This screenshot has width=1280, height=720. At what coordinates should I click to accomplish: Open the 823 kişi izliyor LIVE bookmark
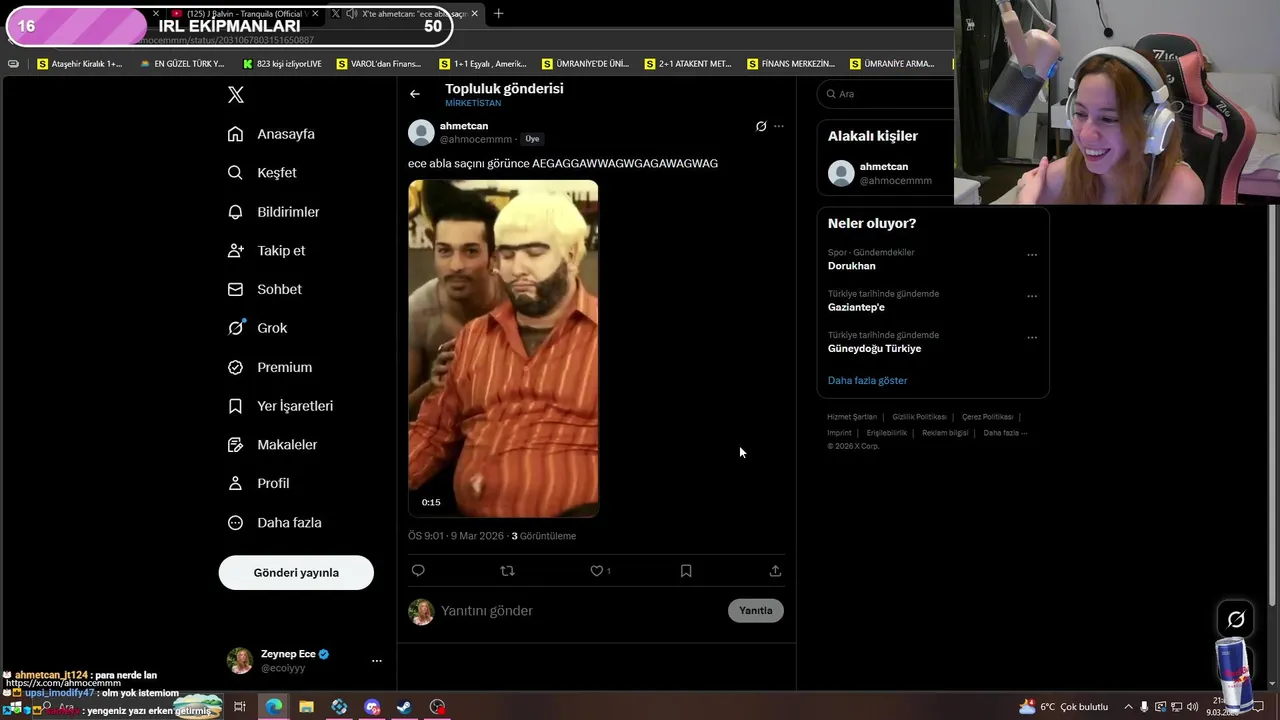(x=282, y=64)
